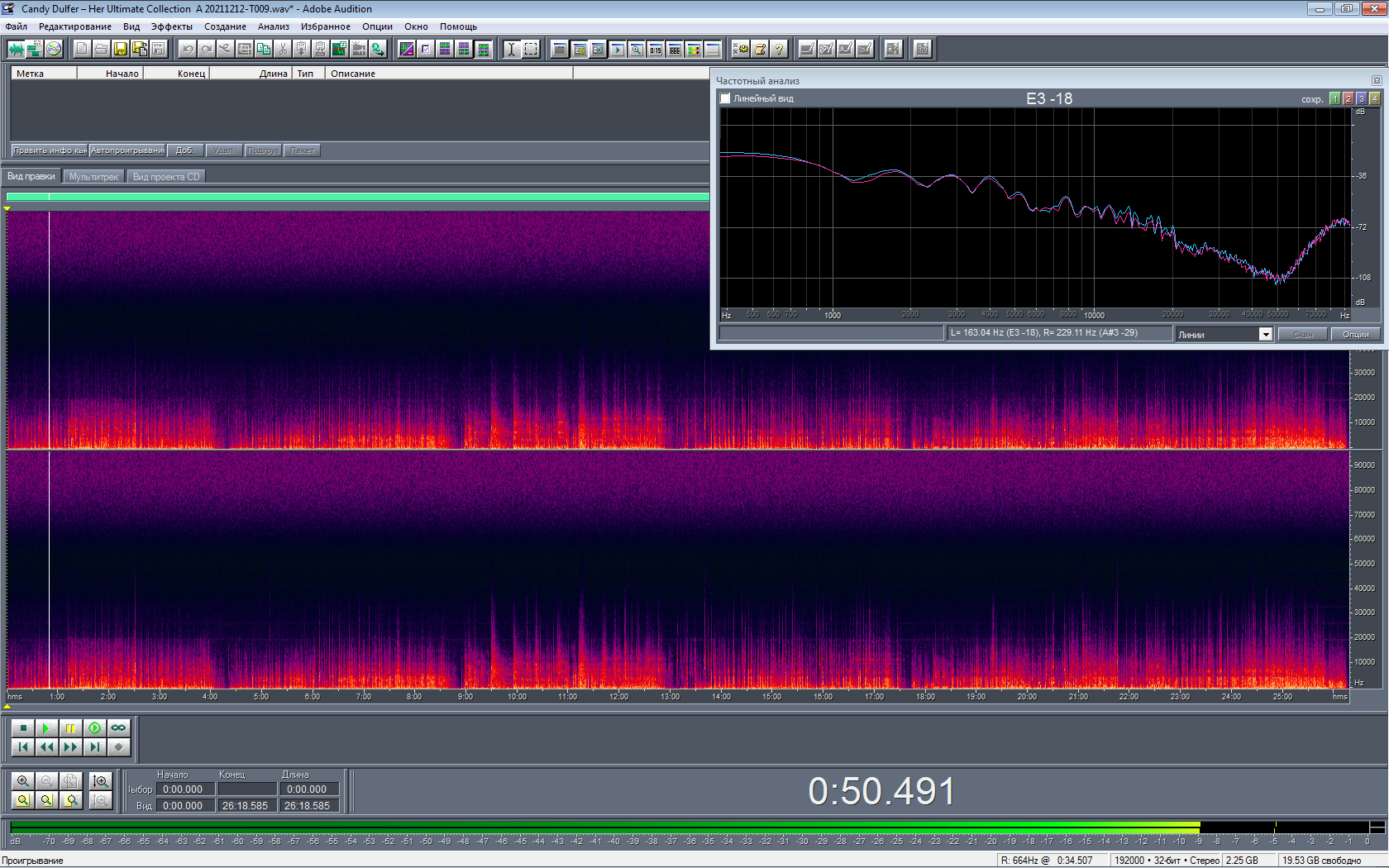Screen dimensions: 1389x868
Task: Click the Опции button in analysis panel
Action: click(1356, 334)
